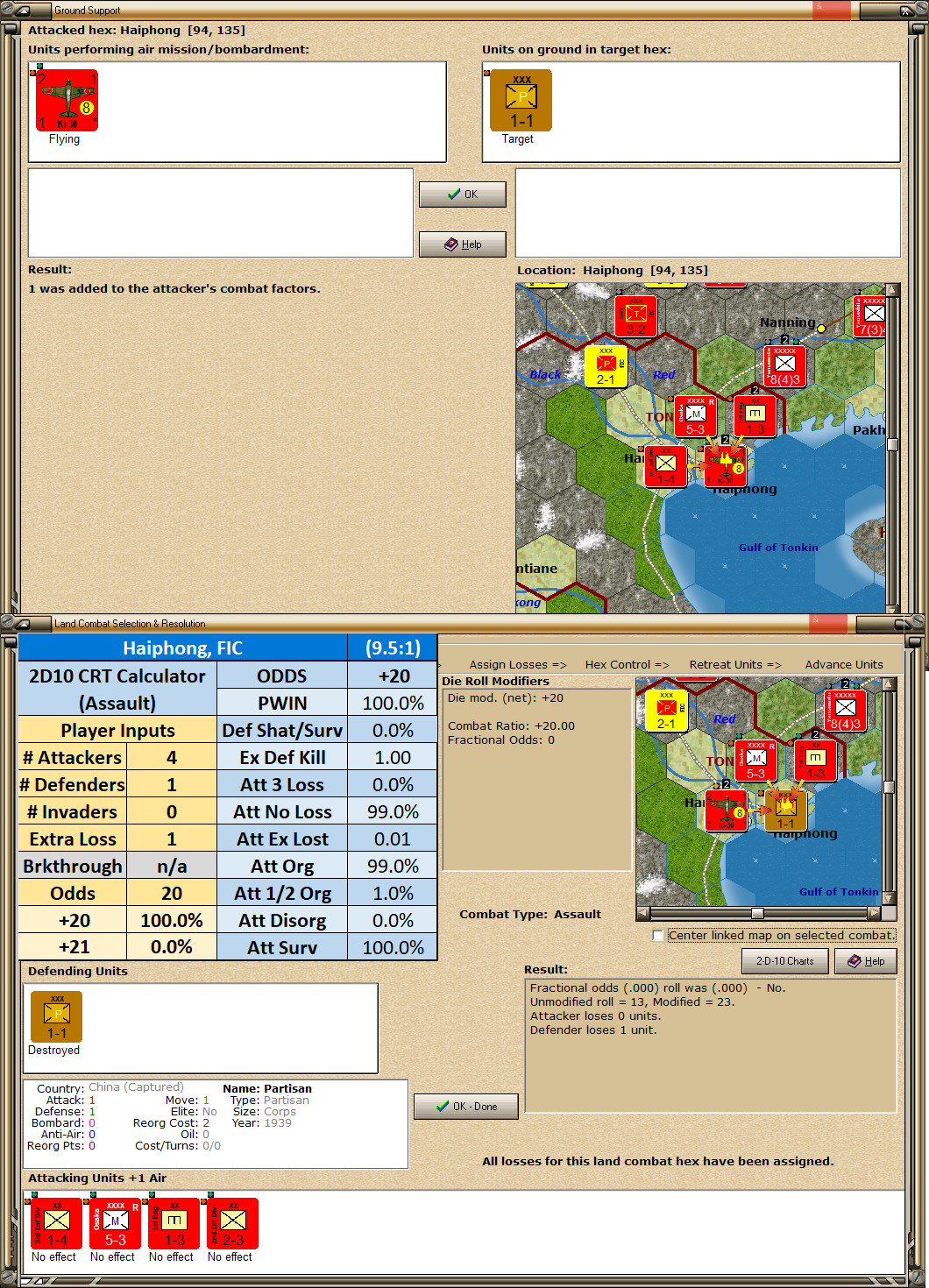Open Assign Losses menu item
Screen dimensions: 929x1288
(x=518, y=665)
